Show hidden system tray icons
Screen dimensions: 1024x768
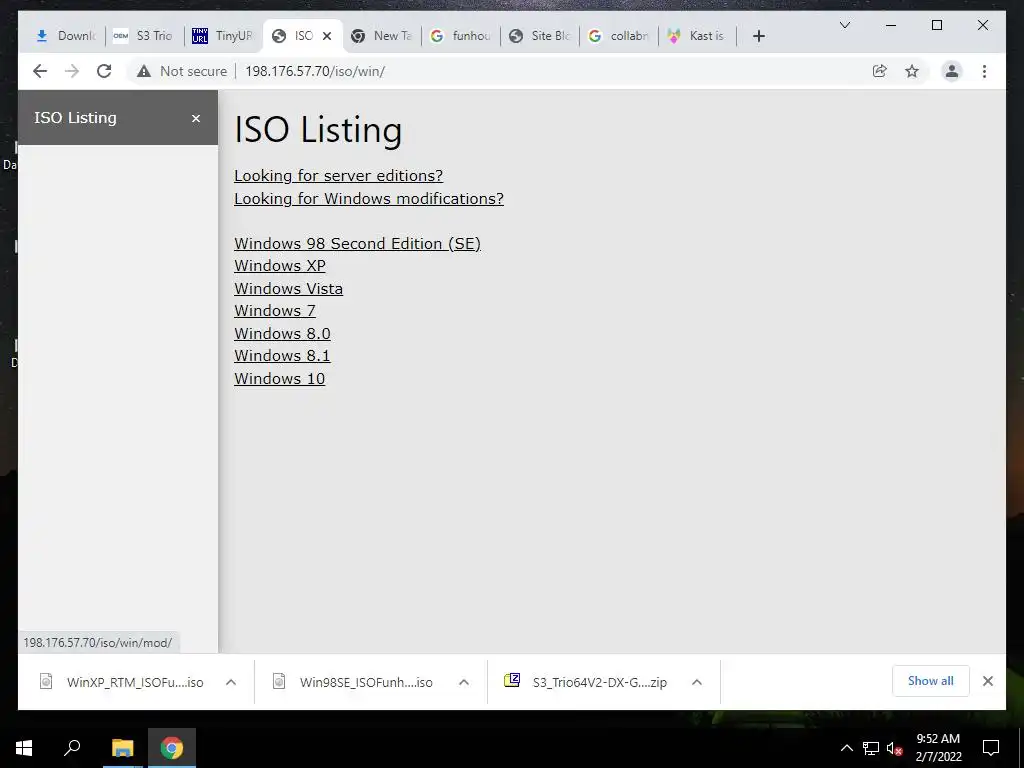tap(846, 748)
